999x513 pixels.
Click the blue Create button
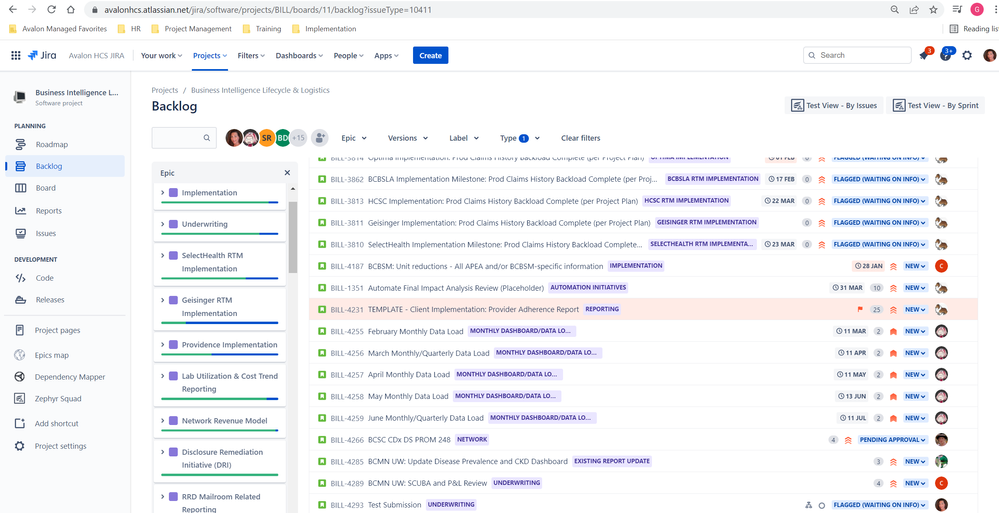[431, 55]
